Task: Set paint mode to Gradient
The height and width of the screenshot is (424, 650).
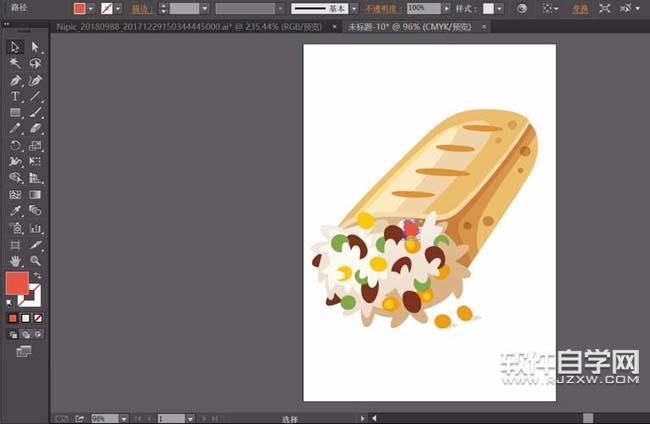Action: point(25,318)
